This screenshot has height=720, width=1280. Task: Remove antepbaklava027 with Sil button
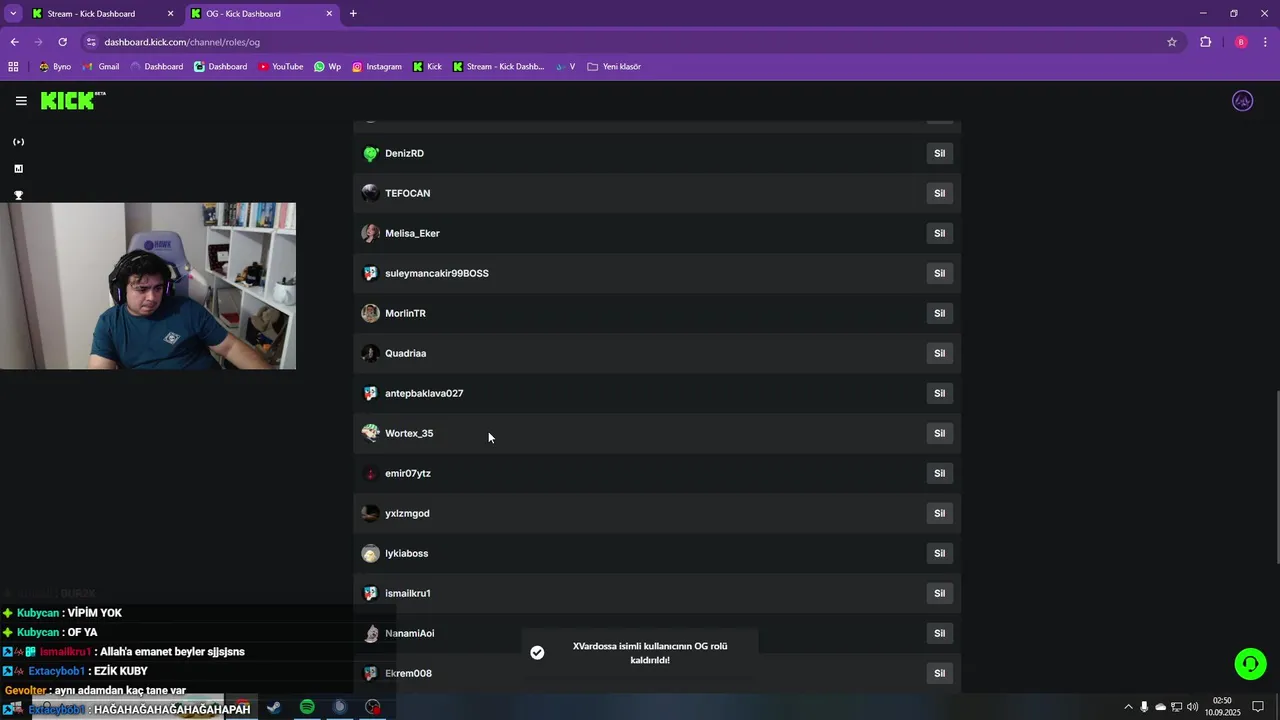point(939,393)
